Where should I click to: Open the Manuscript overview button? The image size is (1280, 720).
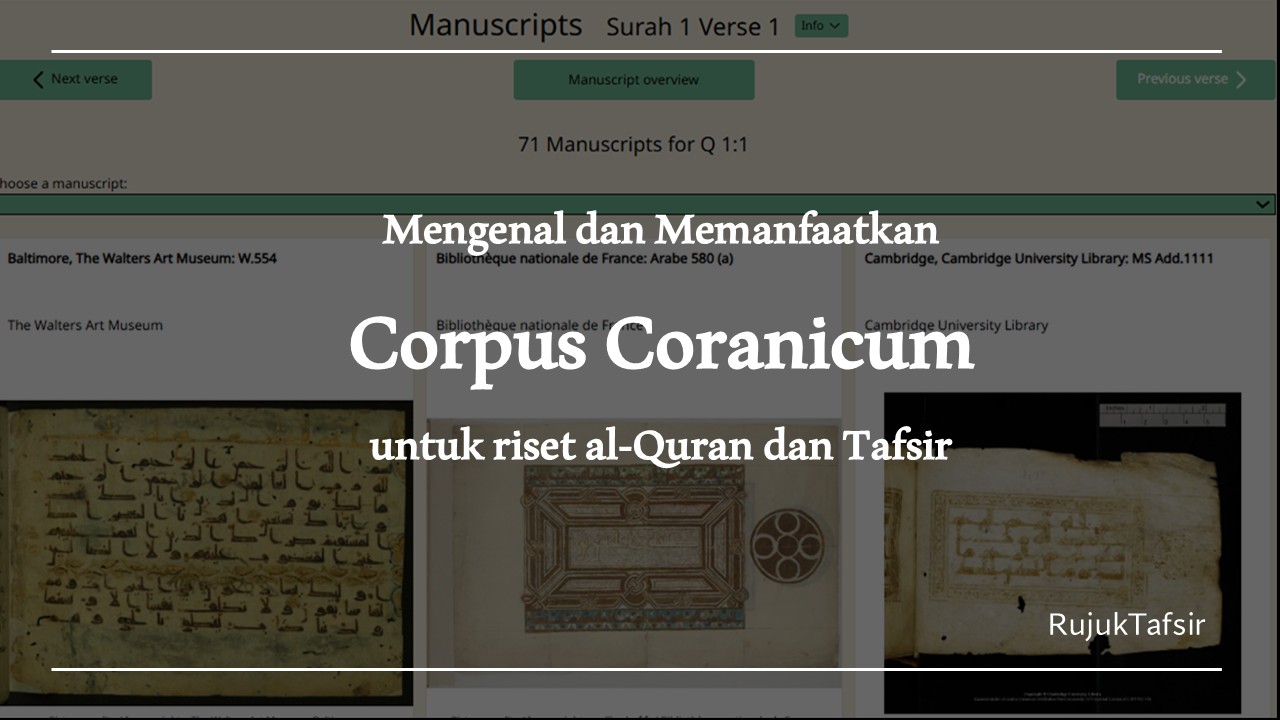point(634,80)
